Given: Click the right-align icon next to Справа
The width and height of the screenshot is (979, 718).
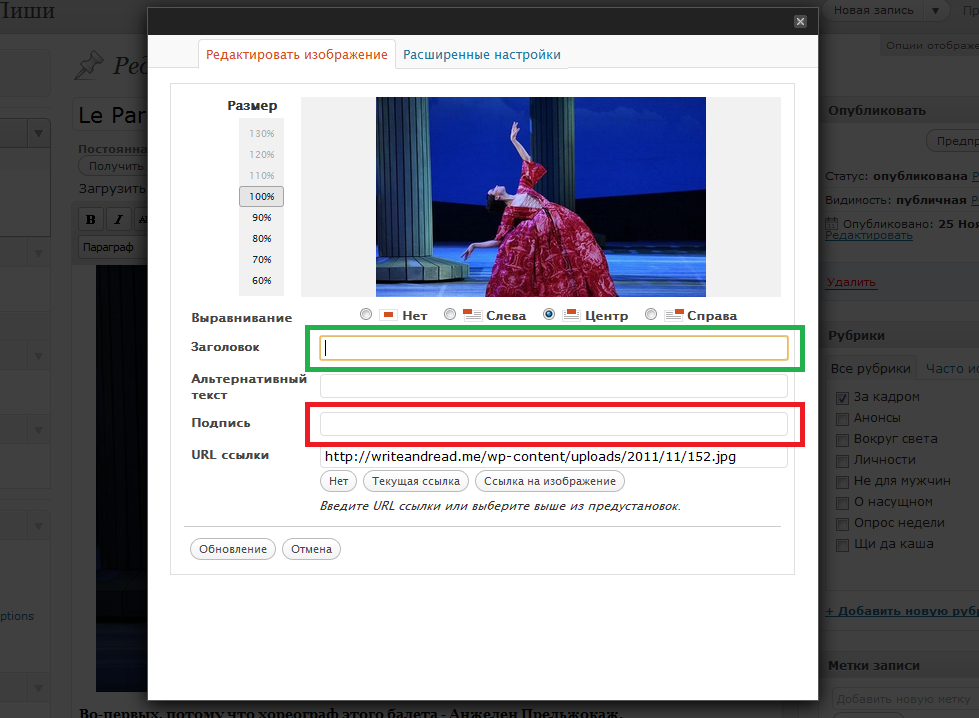Looking at the screenshot, I should point(674,315).
